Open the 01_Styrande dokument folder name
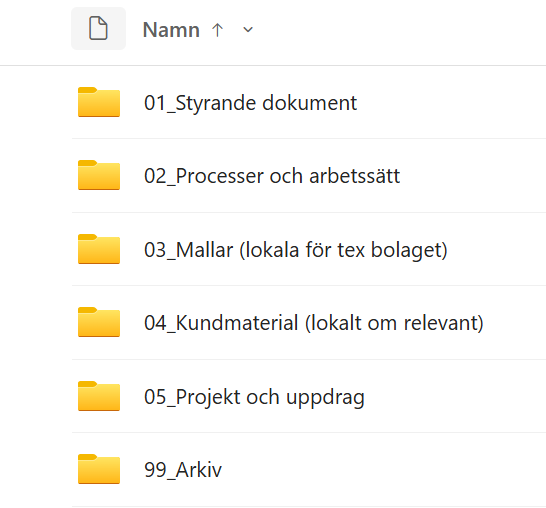The height and width of the screenshot is (508, 546). click(x=250, y=103)
